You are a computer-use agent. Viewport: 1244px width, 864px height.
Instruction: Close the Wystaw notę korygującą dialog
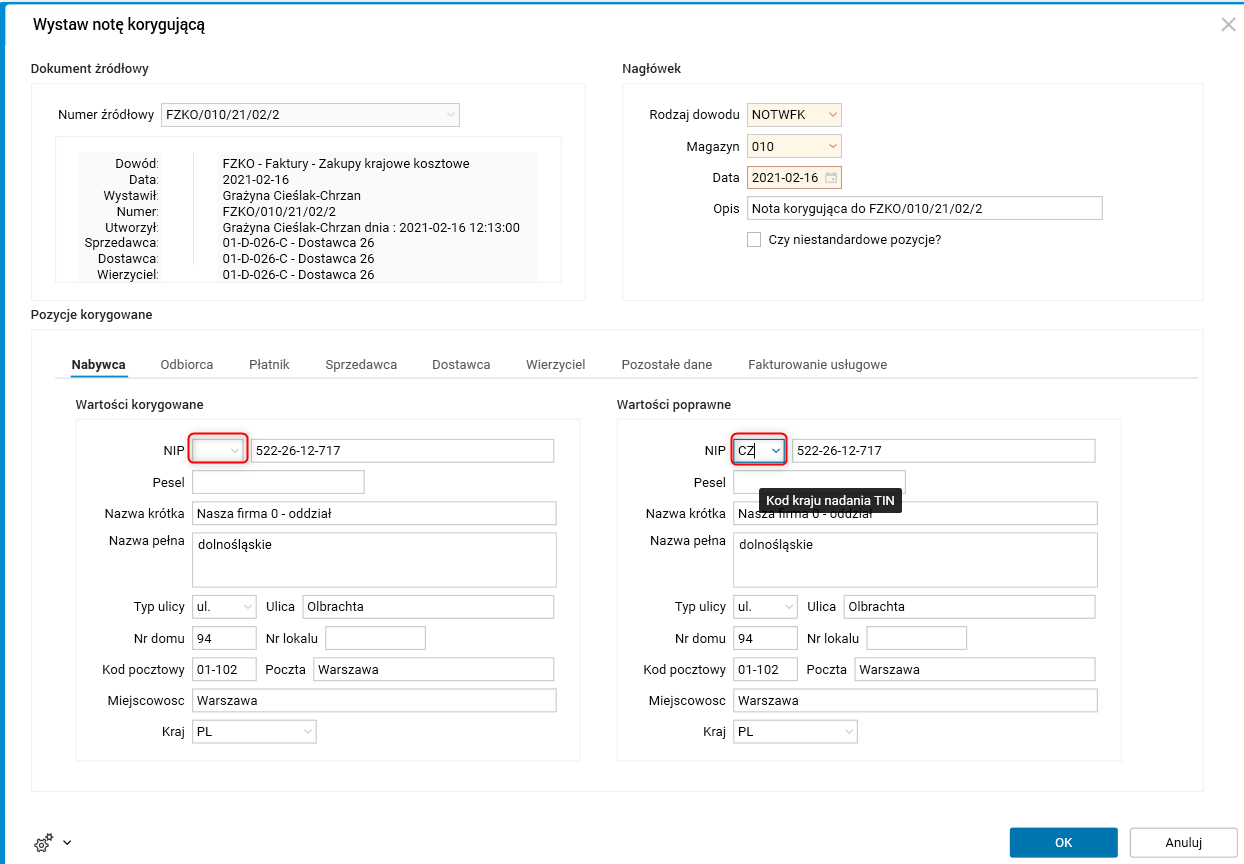pos(1228,25)
